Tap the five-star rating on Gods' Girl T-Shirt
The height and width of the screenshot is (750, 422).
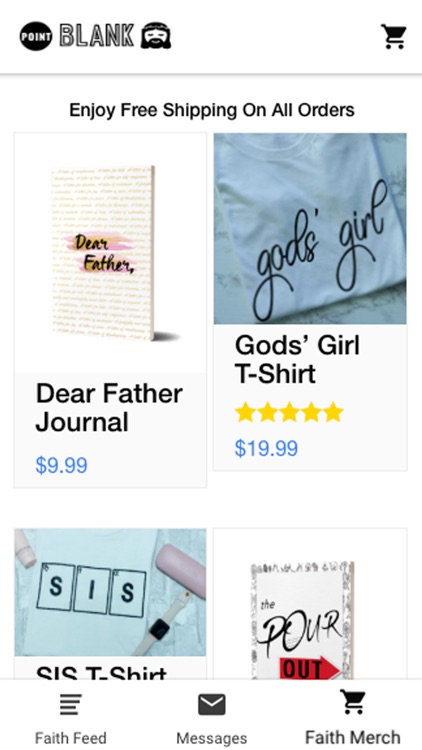[289, 412]
